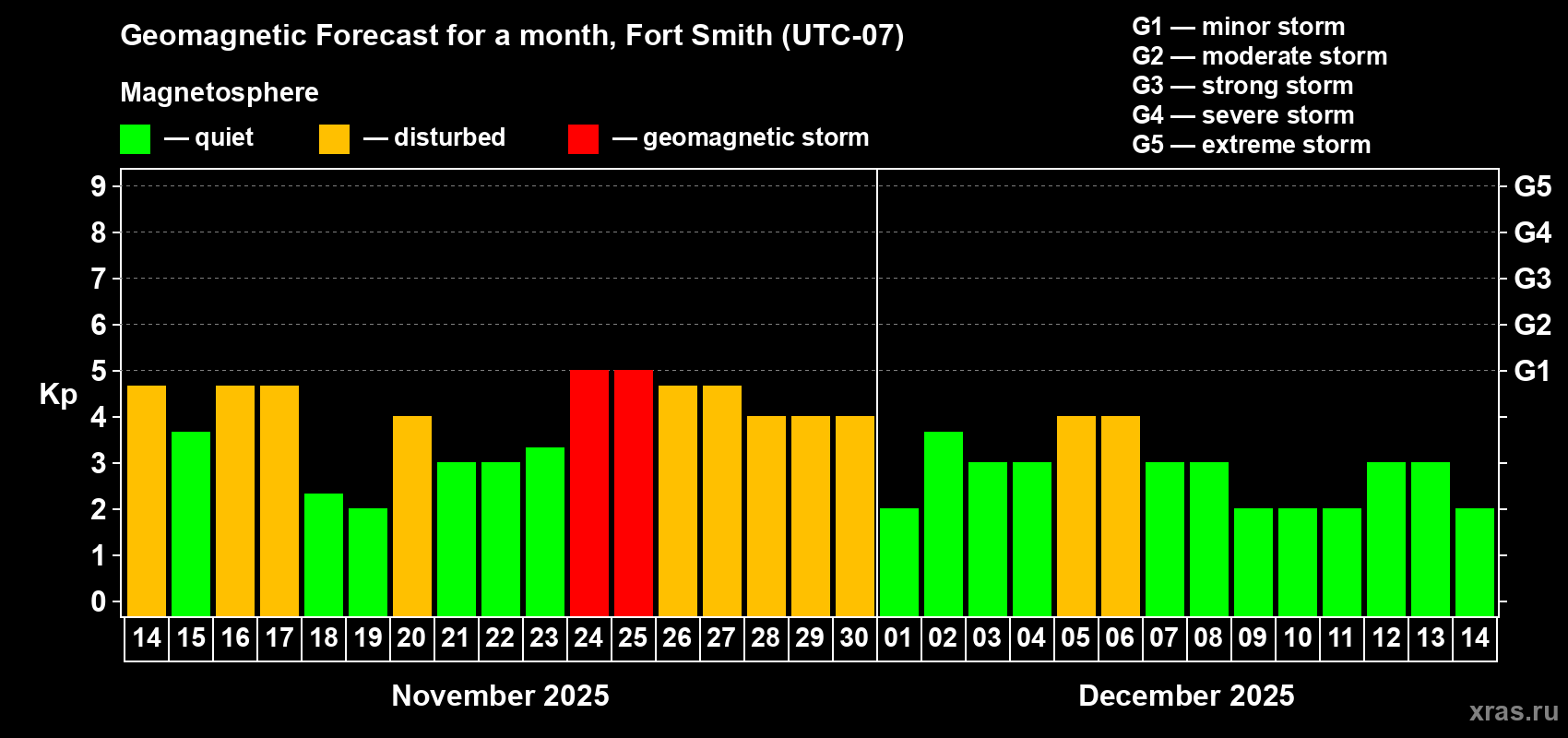Click the chart title text
The height and width of the screenshot is (738, 1568).
512,35
